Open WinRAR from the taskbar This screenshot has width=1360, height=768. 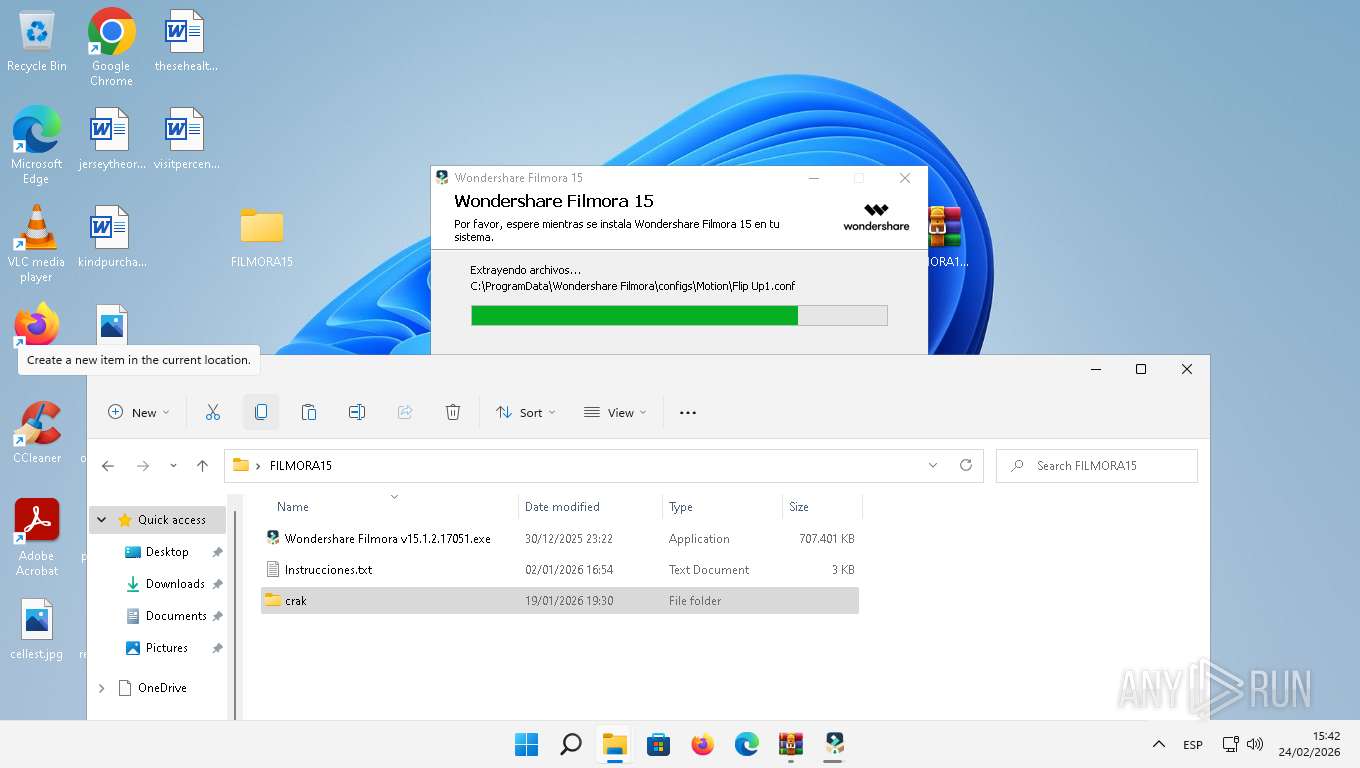tap(791, 744)
